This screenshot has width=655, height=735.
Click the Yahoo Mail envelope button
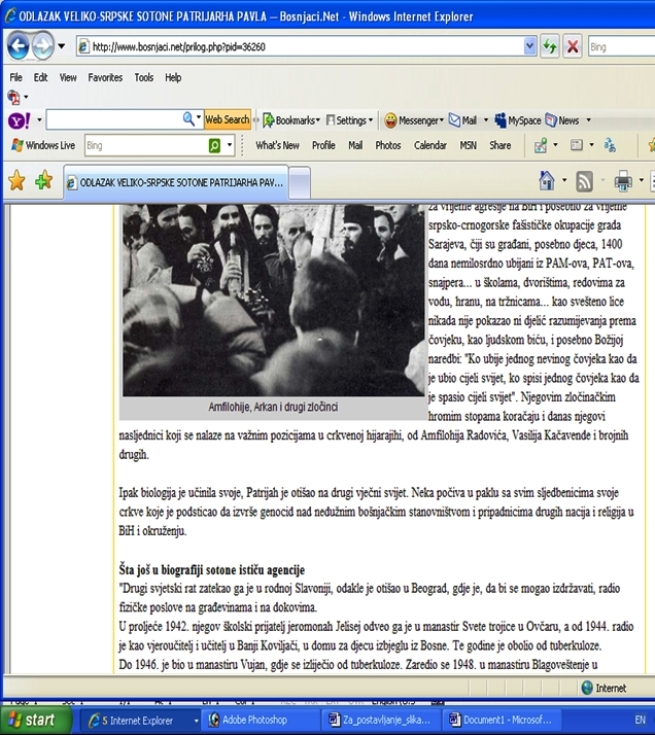coord(463,120)
